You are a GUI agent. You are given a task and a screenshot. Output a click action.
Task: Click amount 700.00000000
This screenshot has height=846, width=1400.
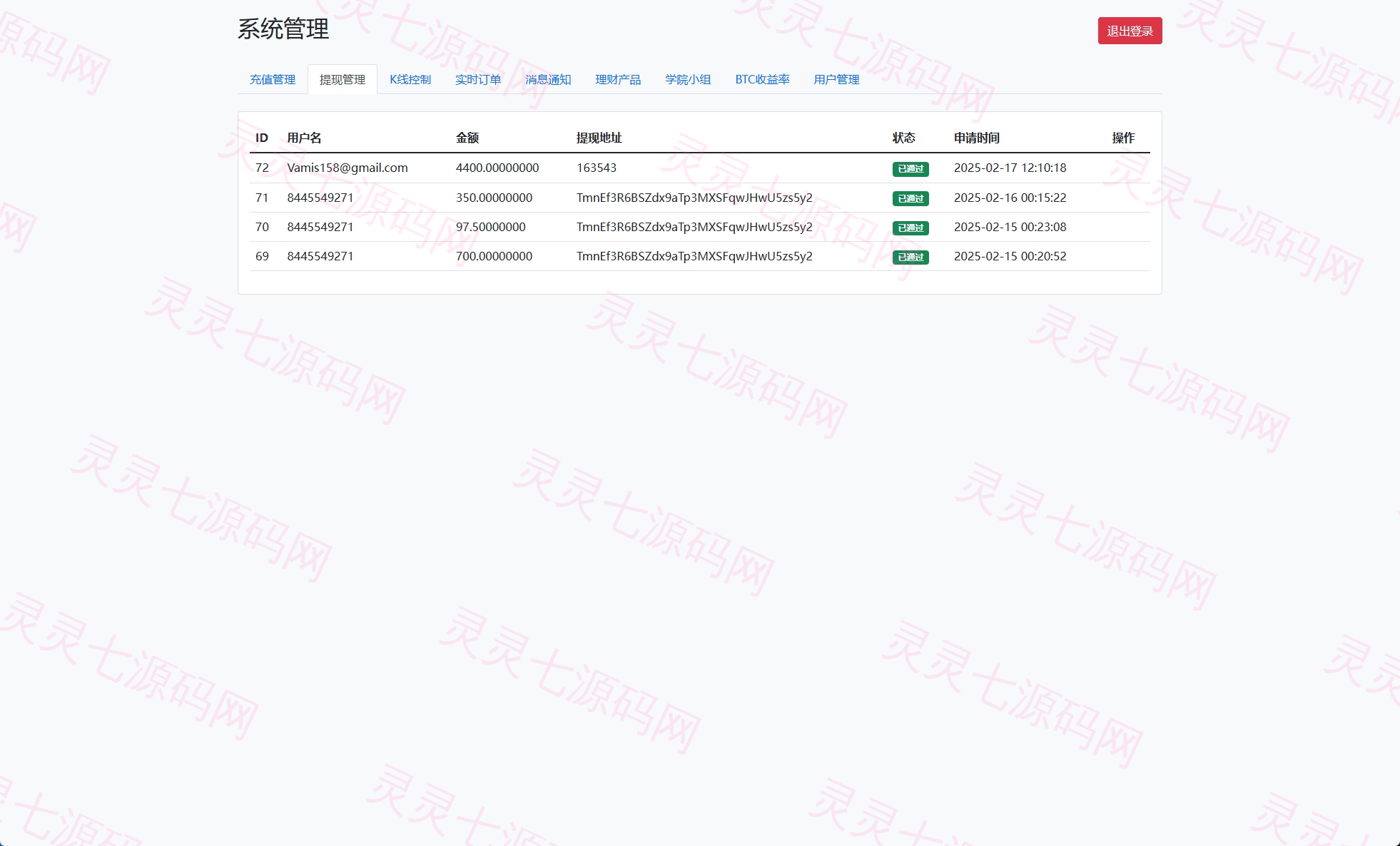[494, 256]
